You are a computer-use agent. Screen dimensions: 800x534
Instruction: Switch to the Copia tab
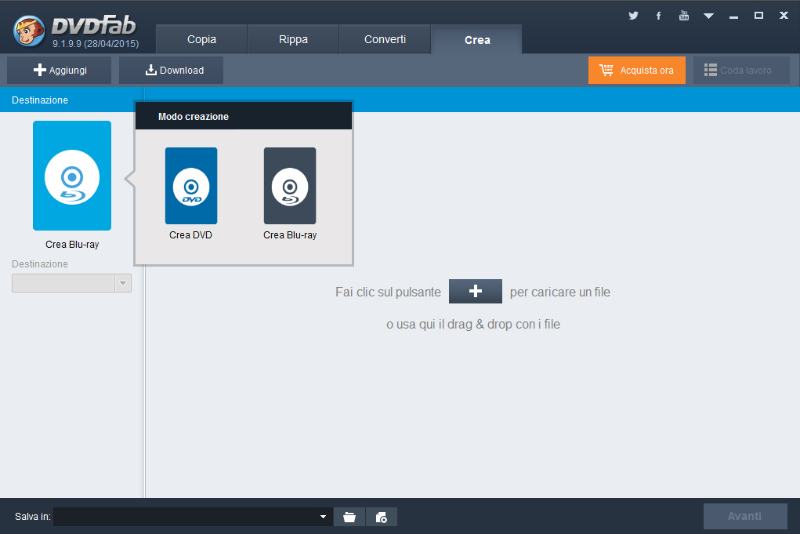coord(201,39)
